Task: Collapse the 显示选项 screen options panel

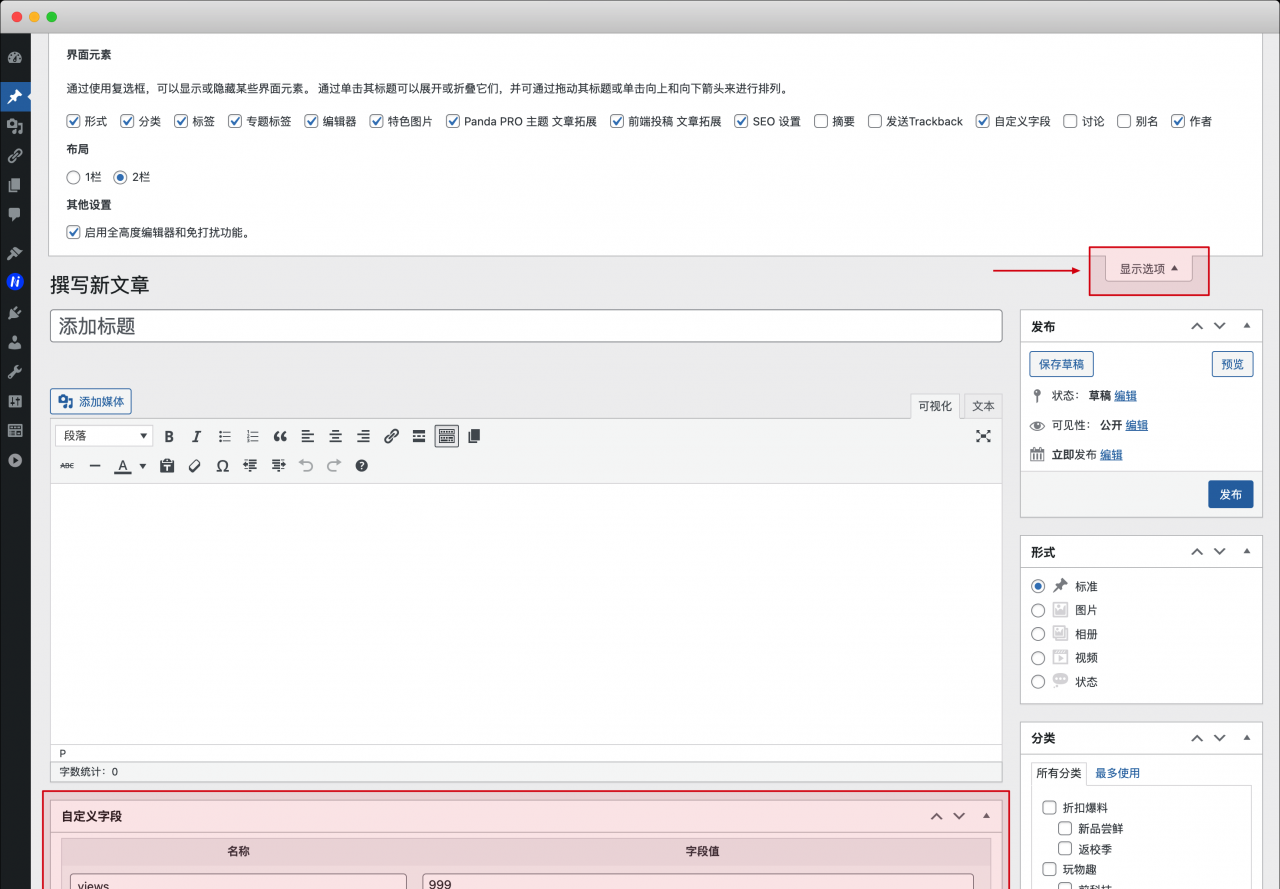Action: coord(1148,269)
